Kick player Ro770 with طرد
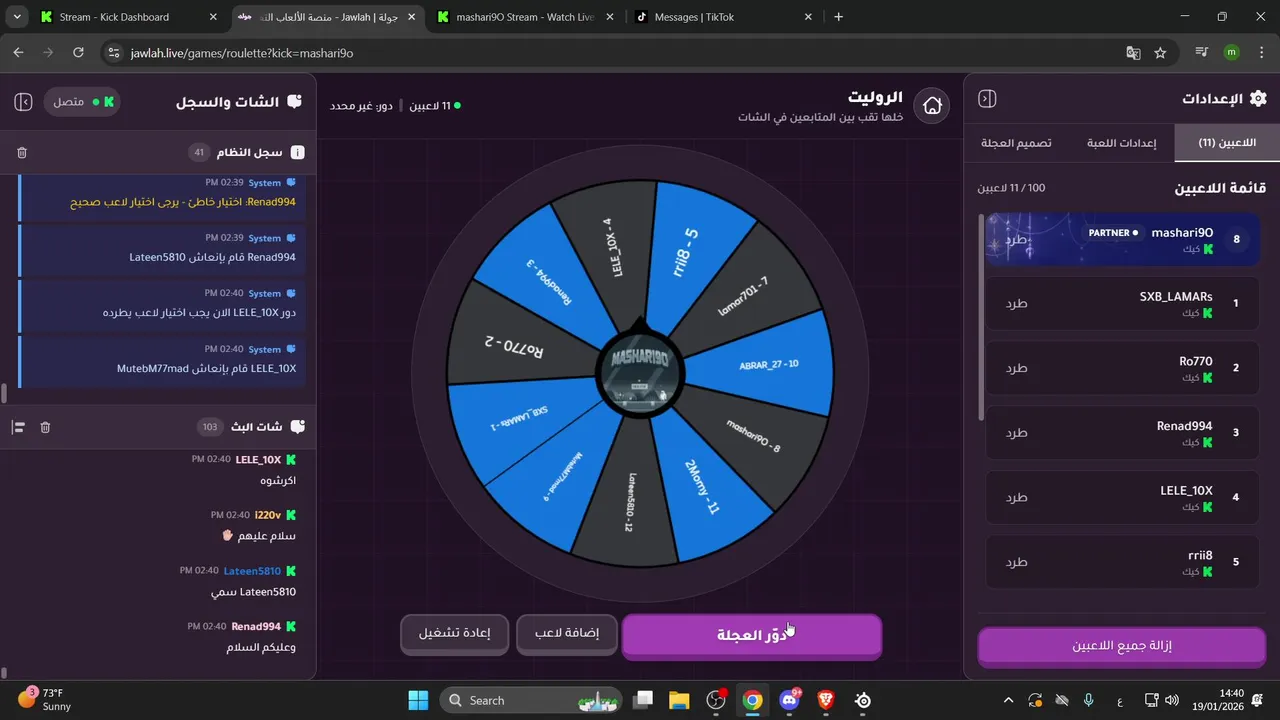The width and height of the screenshot is (1280, 720). 1016,368
